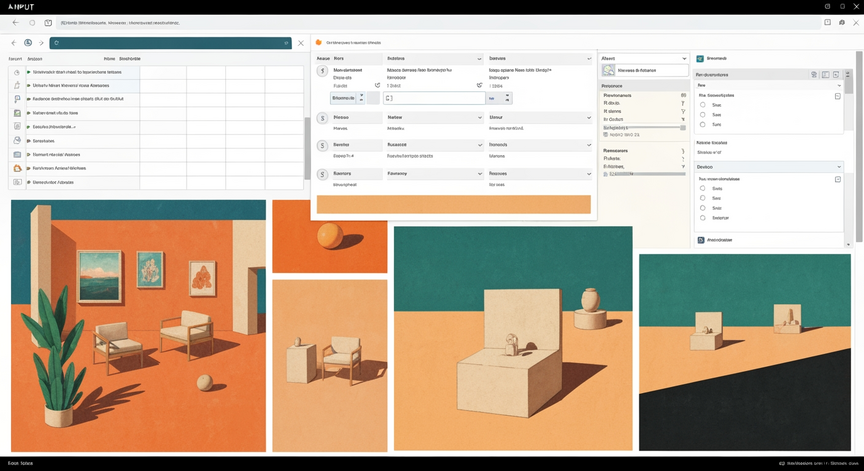This screenshot has width=864, height=471.
Task: Click the orange logo at center panel top
Action: (318, 42)
